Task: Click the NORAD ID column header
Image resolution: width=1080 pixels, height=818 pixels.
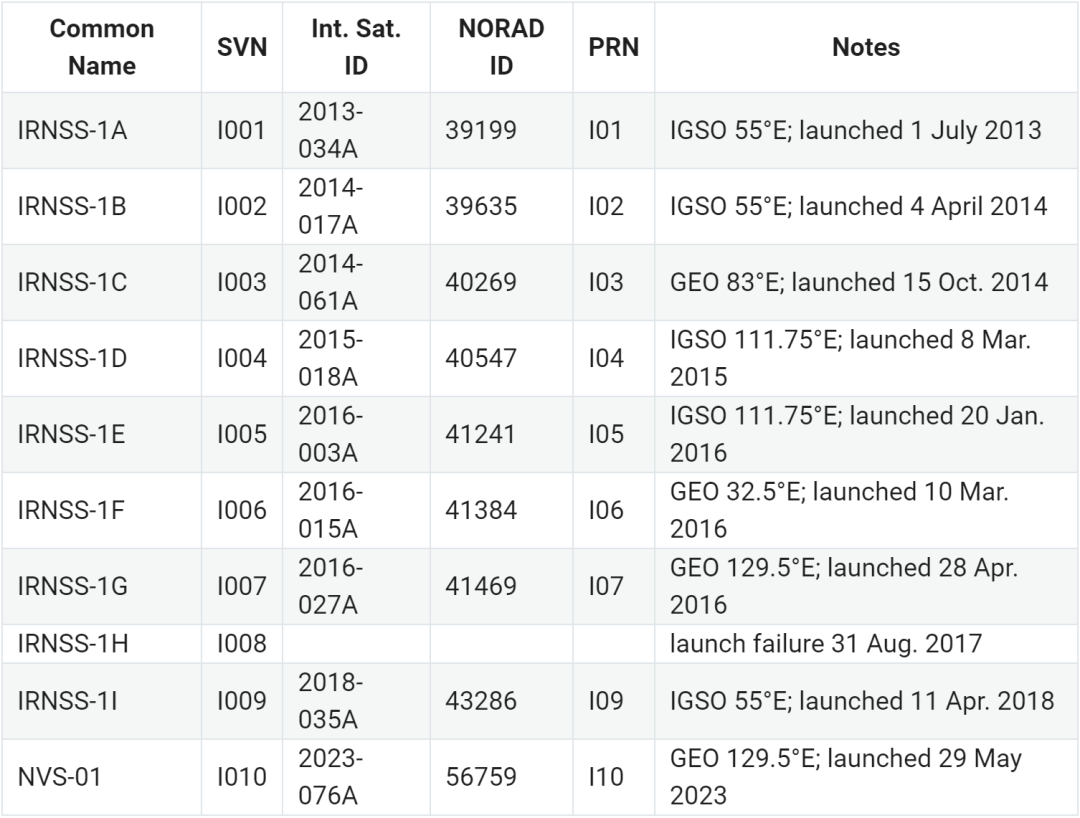Action: click(x=500, y=47)
